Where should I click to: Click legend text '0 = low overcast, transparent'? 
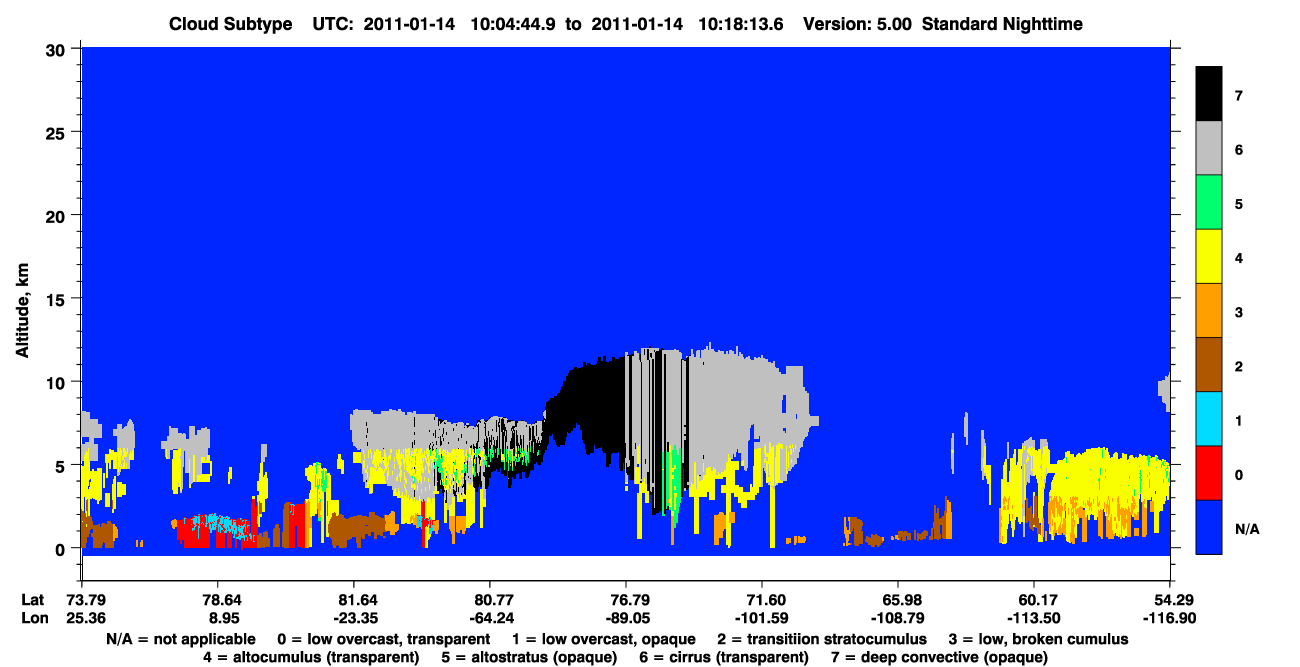[383, 639]
